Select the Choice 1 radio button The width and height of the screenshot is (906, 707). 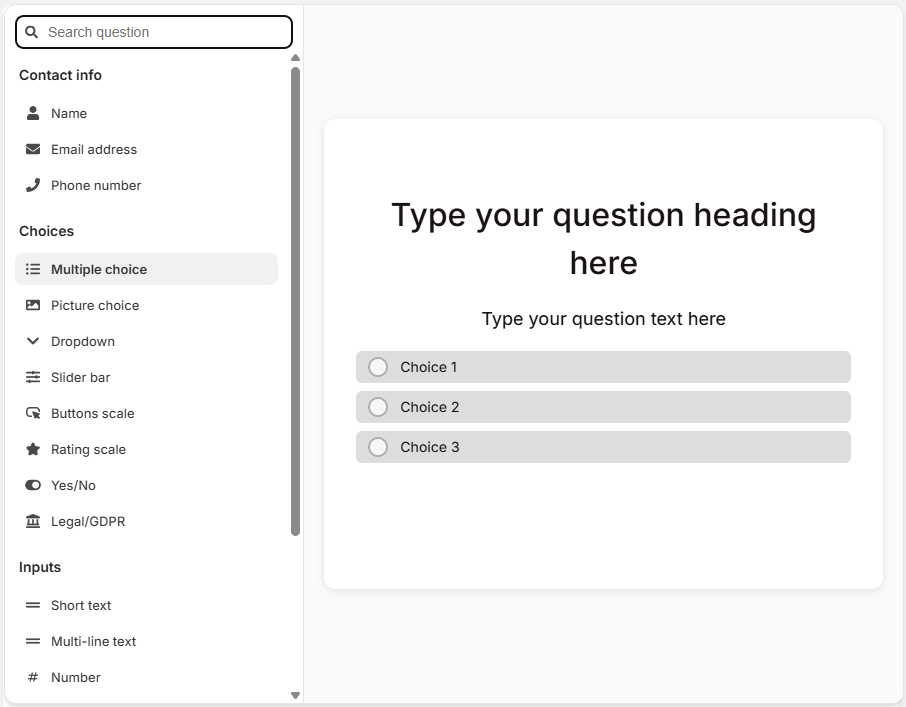pyautogui.click(x=378, y=367)
